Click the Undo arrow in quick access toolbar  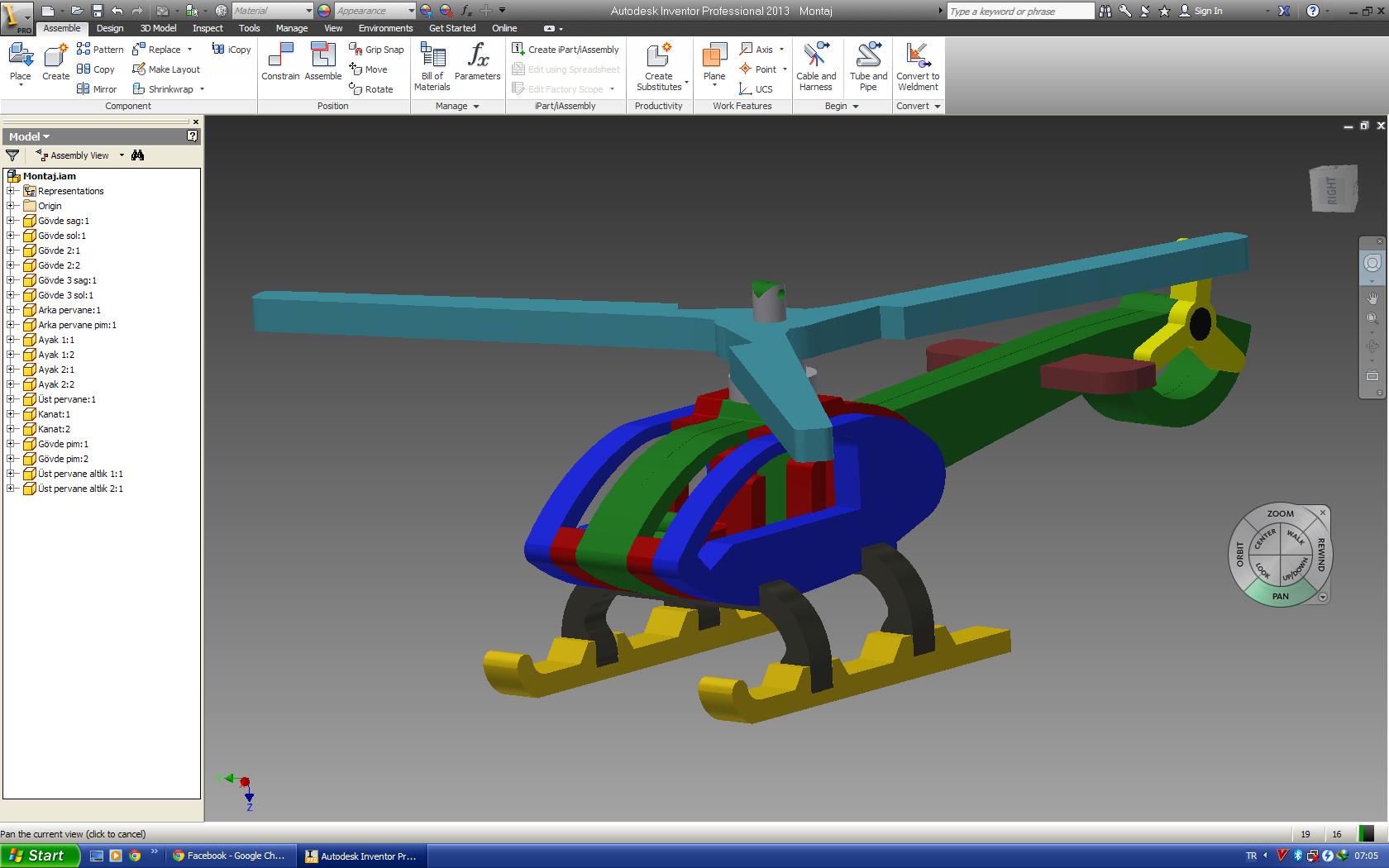coord(117,11)
